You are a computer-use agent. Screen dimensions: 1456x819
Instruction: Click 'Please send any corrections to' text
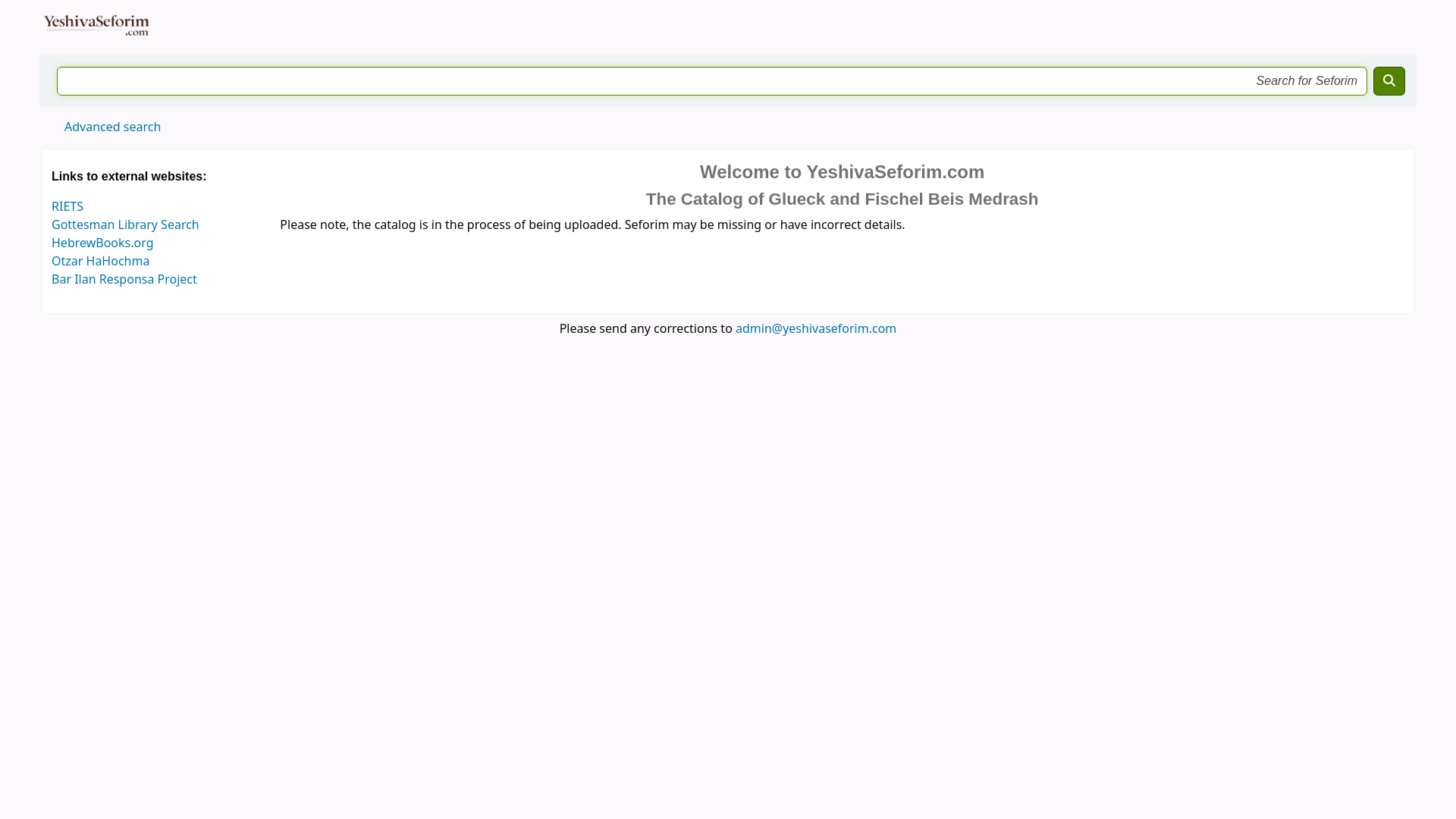click(x=646, y=329)
